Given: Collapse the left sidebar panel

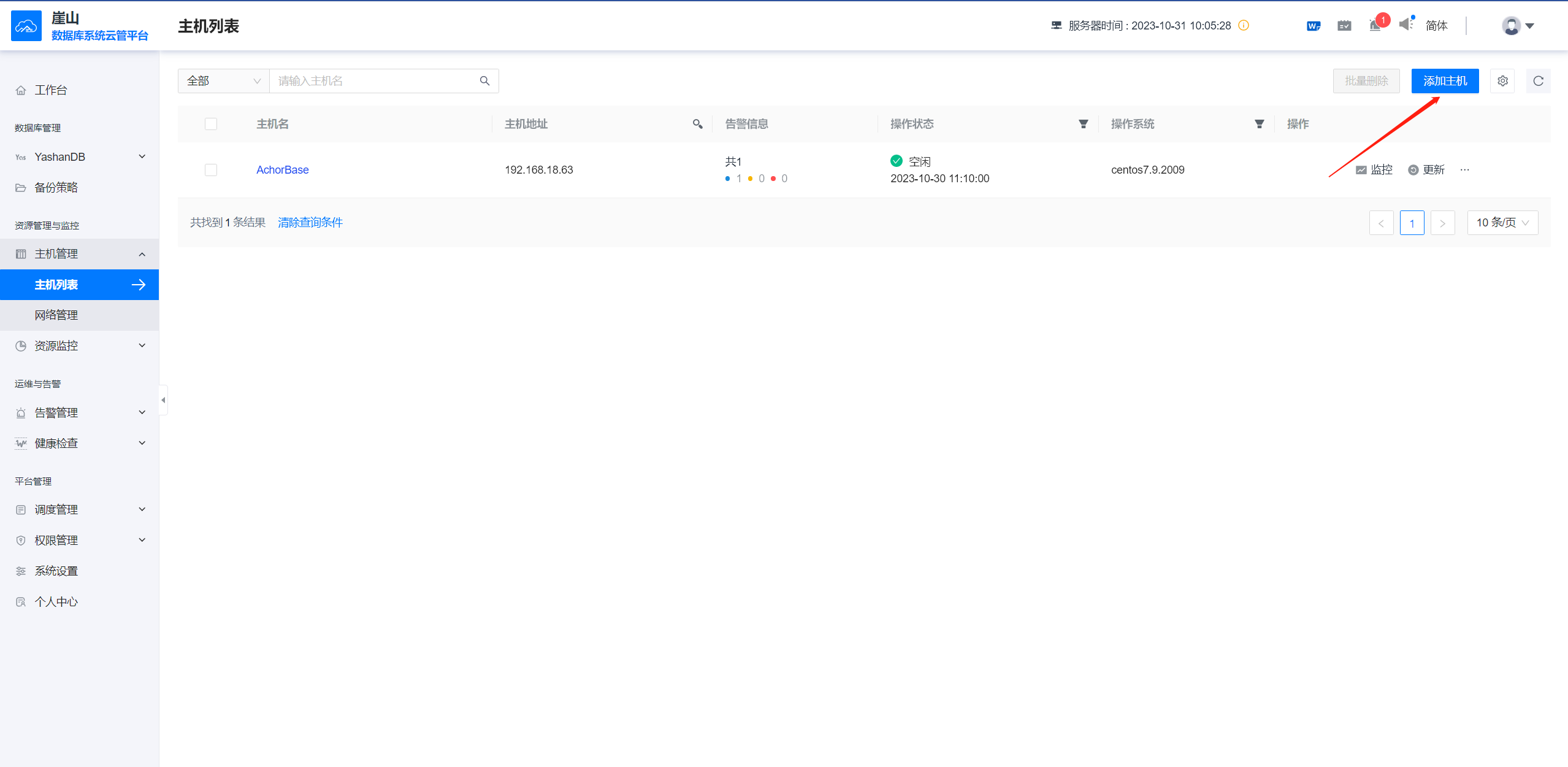Looking at the screenshot, I should pyautogui.click(x=163, y=400).
